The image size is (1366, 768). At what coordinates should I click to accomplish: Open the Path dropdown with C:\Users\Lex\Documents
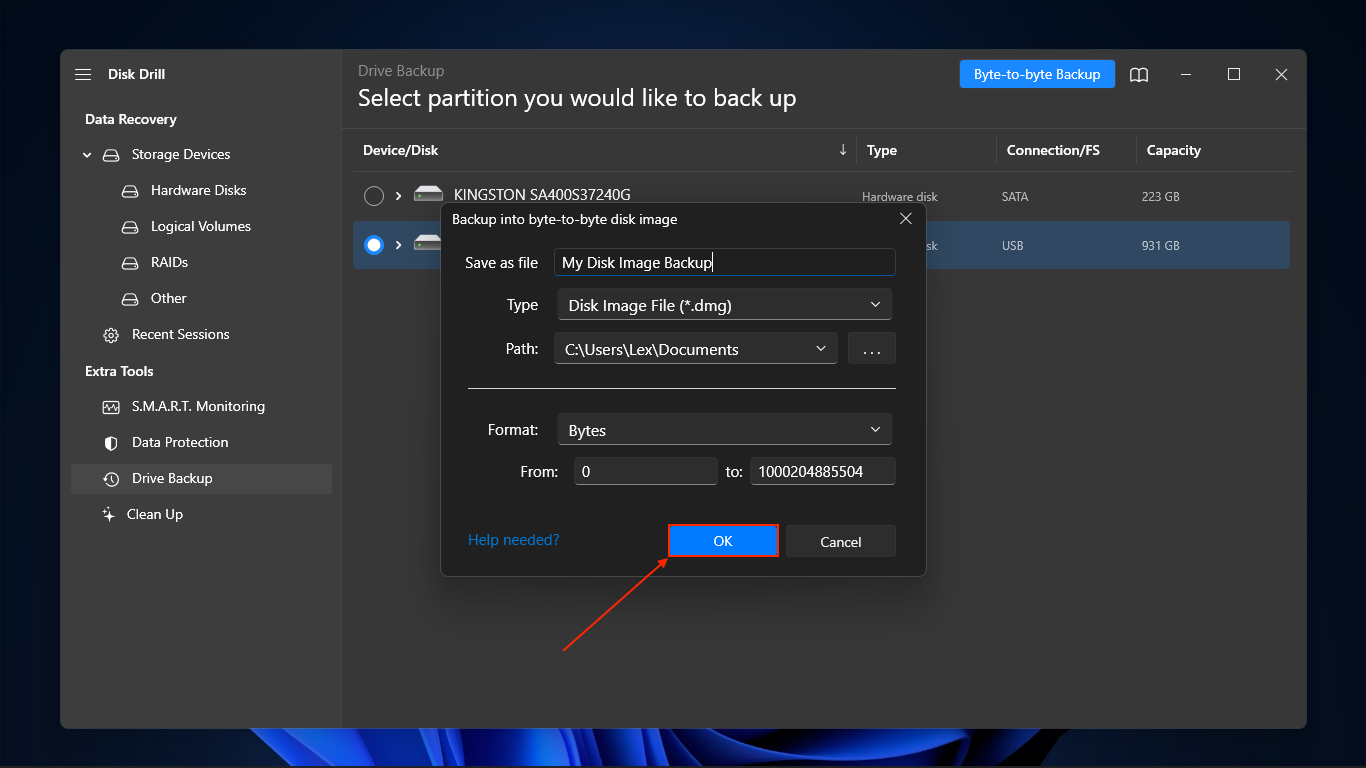pos(696,349)
